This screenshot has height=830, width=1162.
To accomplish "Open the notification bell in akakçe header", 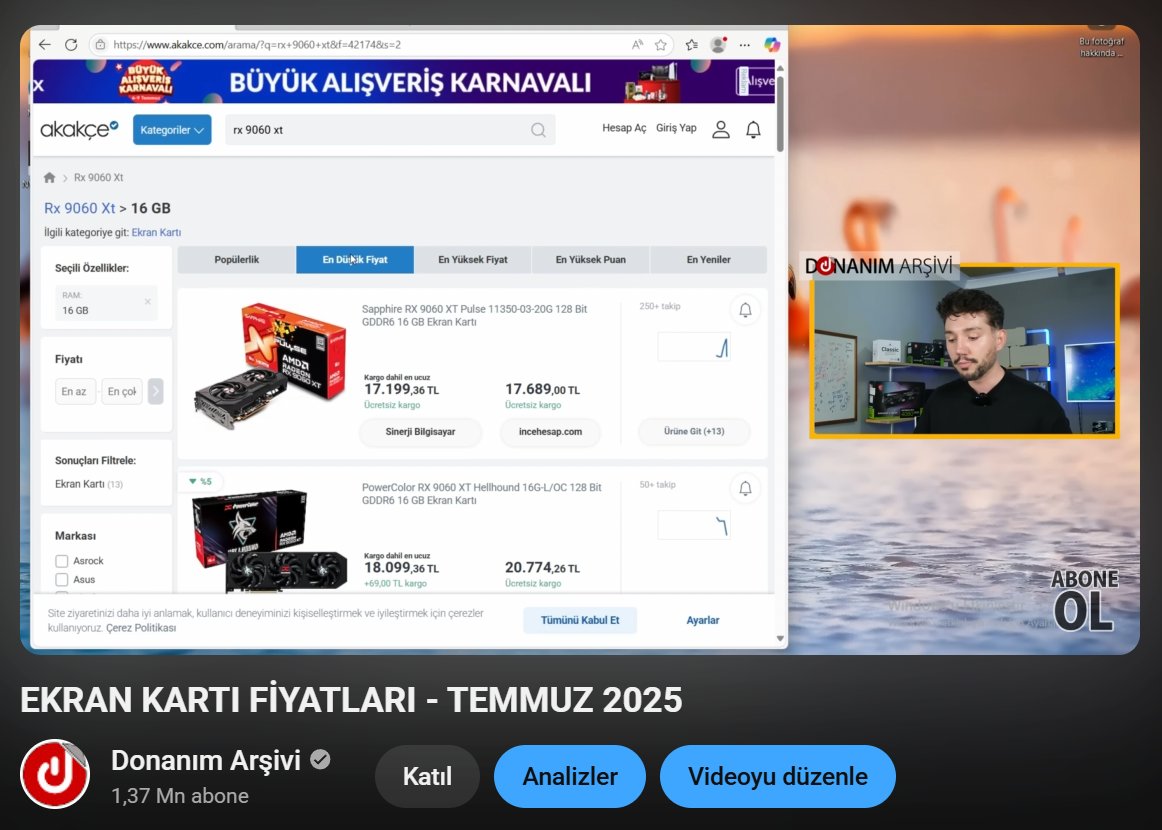I will pyautogui.click(x=753, y=129).
